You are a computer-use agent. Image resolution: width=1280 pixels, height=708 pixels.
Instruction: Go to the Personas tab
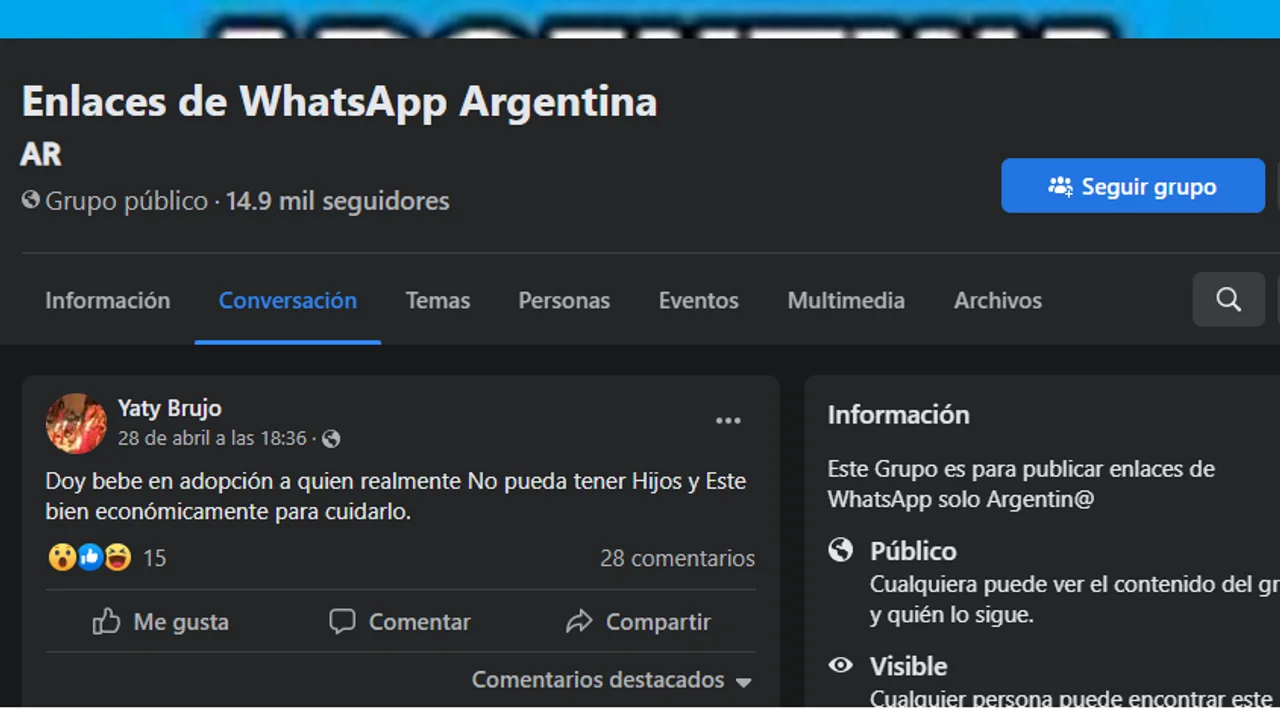coord(564,300)
